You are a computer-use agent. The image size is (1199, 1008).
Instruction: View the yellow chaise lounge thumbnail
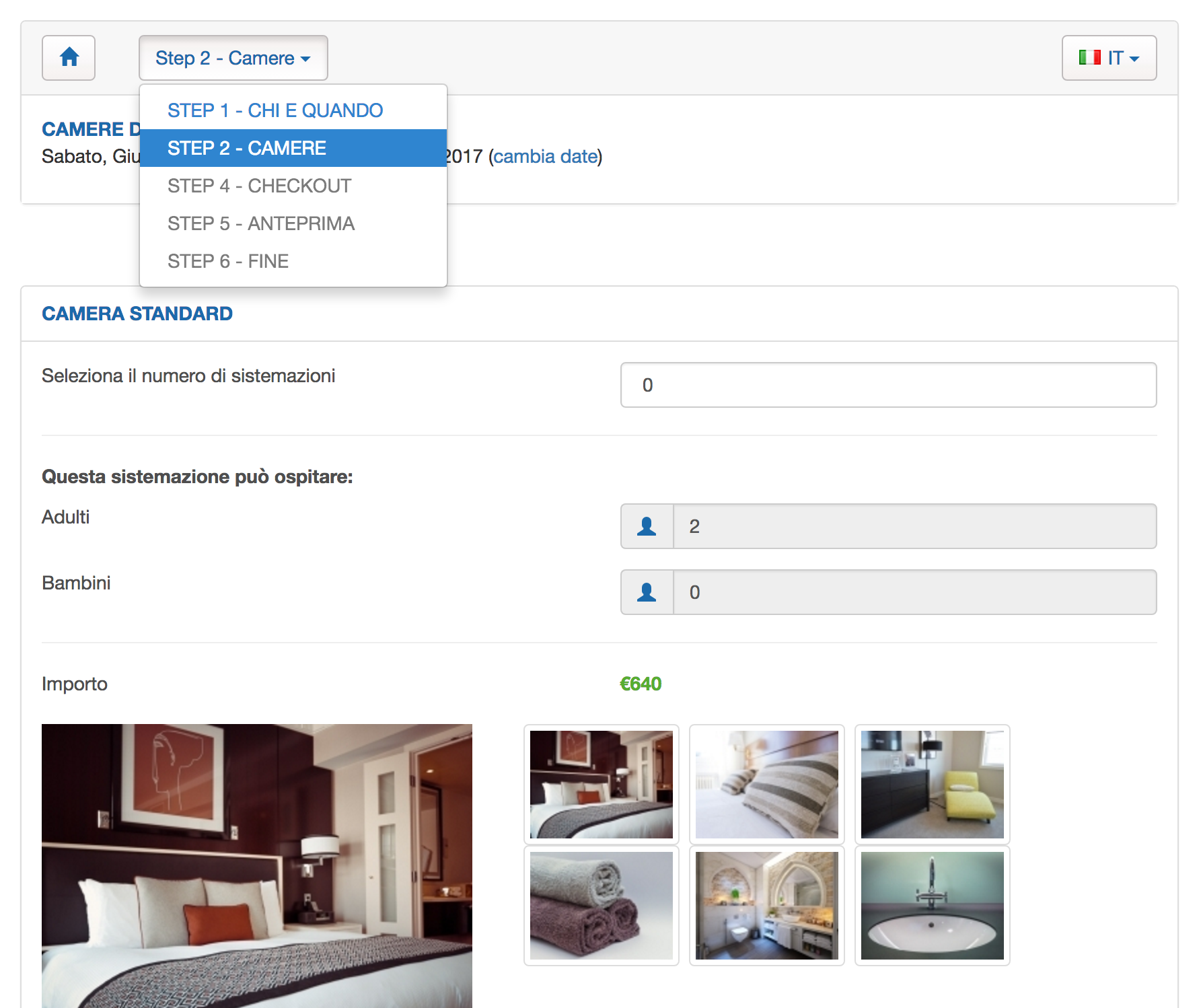point(932,785)
